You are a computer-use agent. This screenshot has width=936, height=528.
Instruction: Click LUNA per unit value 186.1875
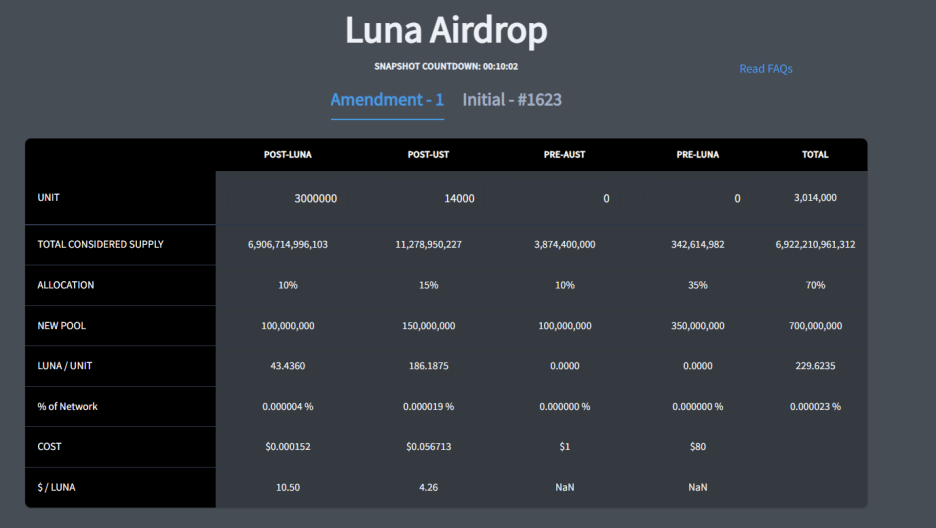pyautogui.click(x=428, y=366)
